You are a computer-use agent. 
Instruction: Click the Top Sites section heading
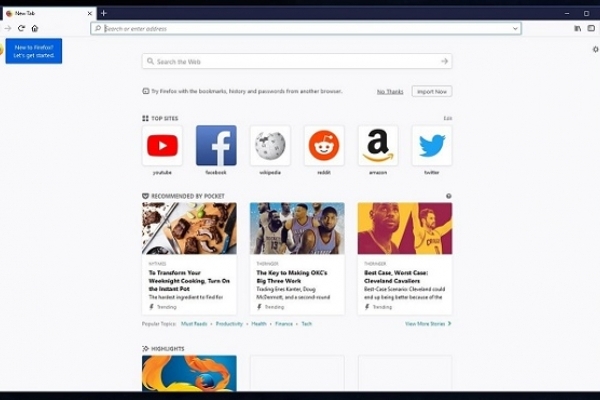(165, 118)
